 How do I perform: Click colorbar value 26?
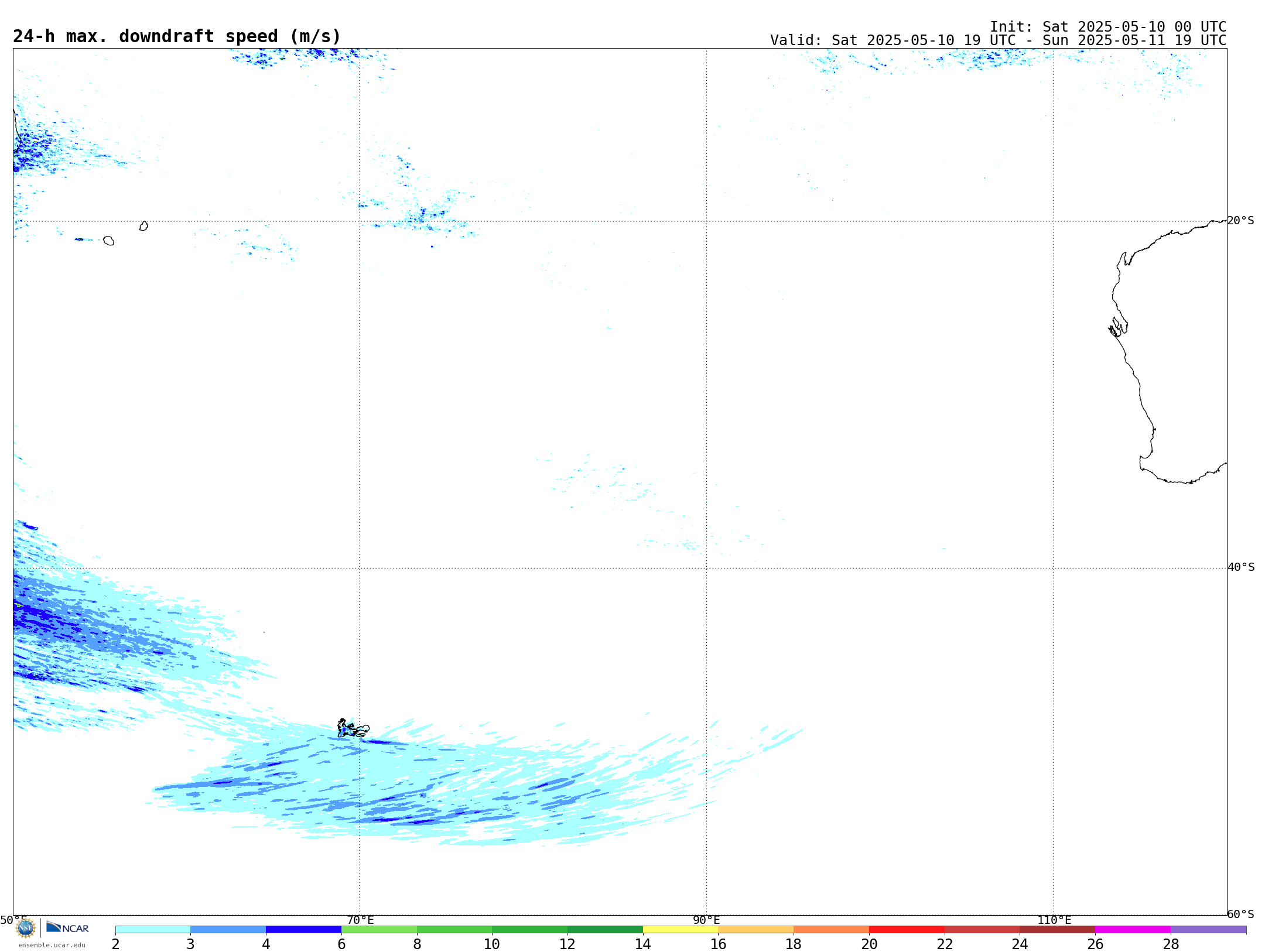(1095, 944)
